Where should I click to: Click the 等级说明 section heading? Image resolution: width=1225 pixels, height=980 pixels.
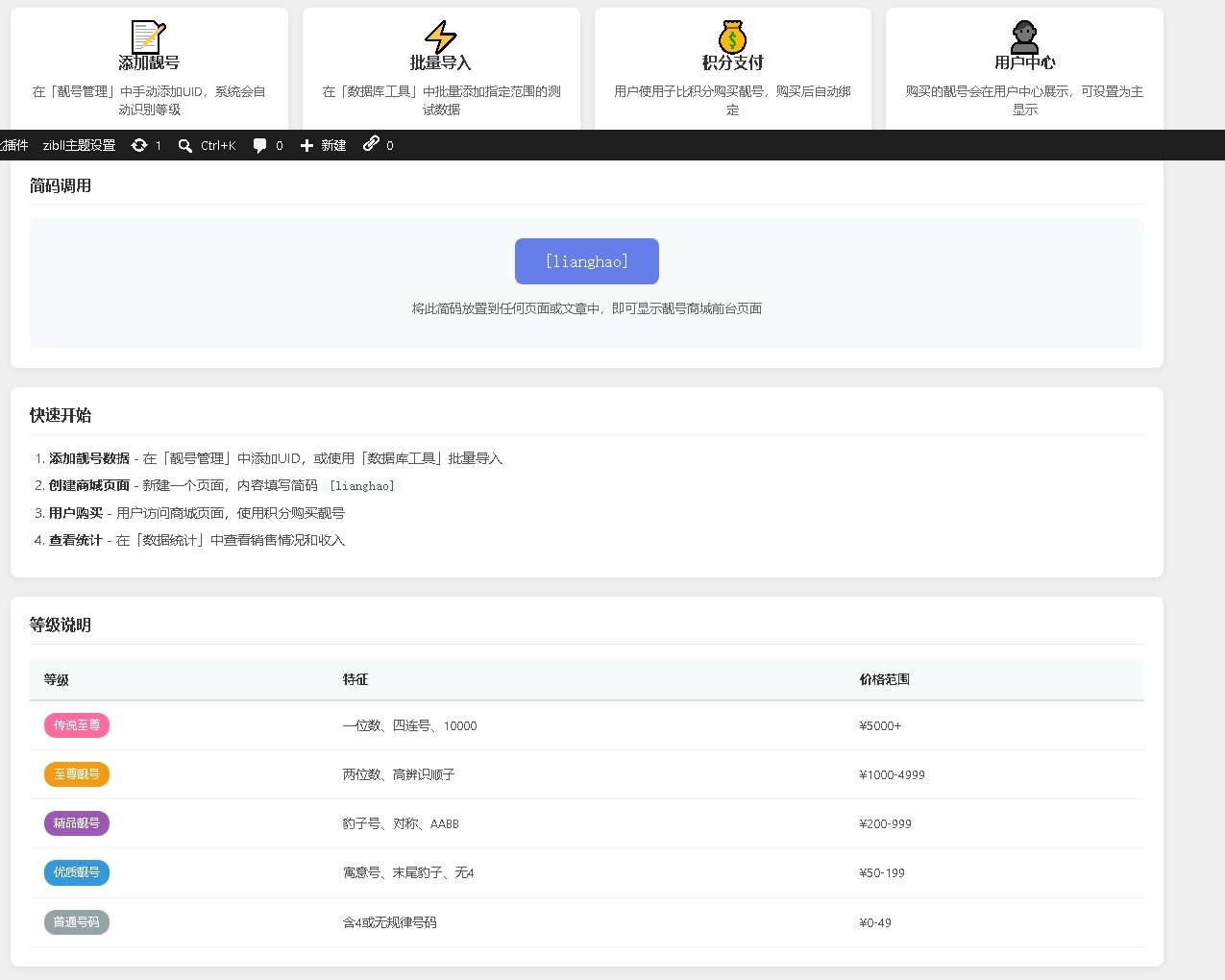[x=61, y=625]
